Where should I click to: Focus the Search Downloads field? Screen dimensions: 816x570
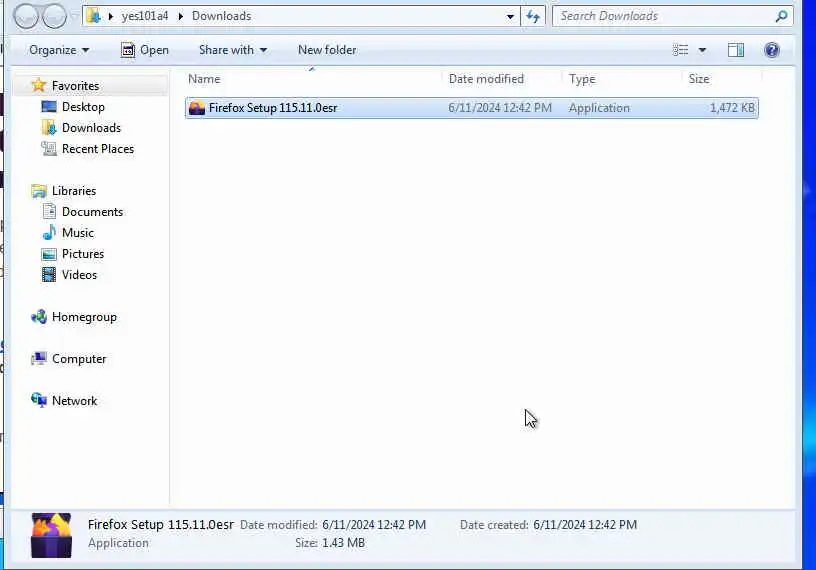pyautogui.click(x=672, y=16)
